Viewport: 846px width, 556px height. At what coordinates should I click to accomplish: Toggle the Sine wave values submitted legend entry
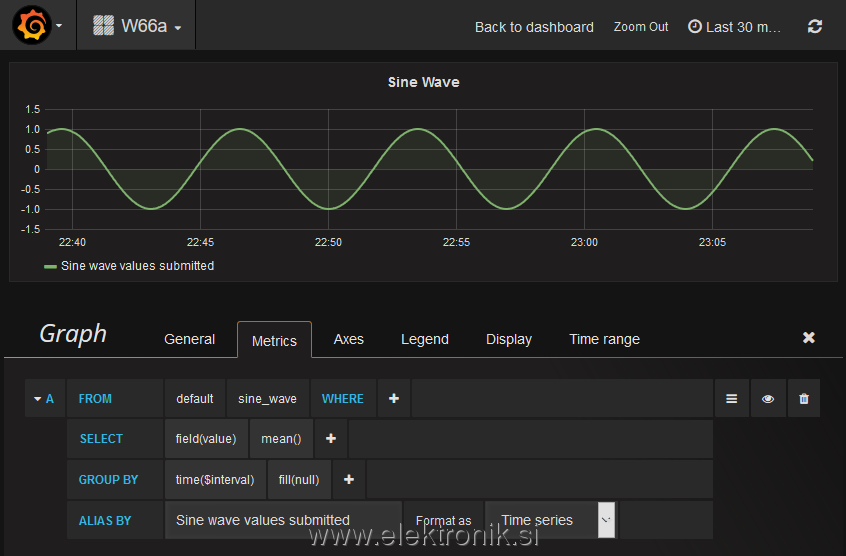coord(138,265)
